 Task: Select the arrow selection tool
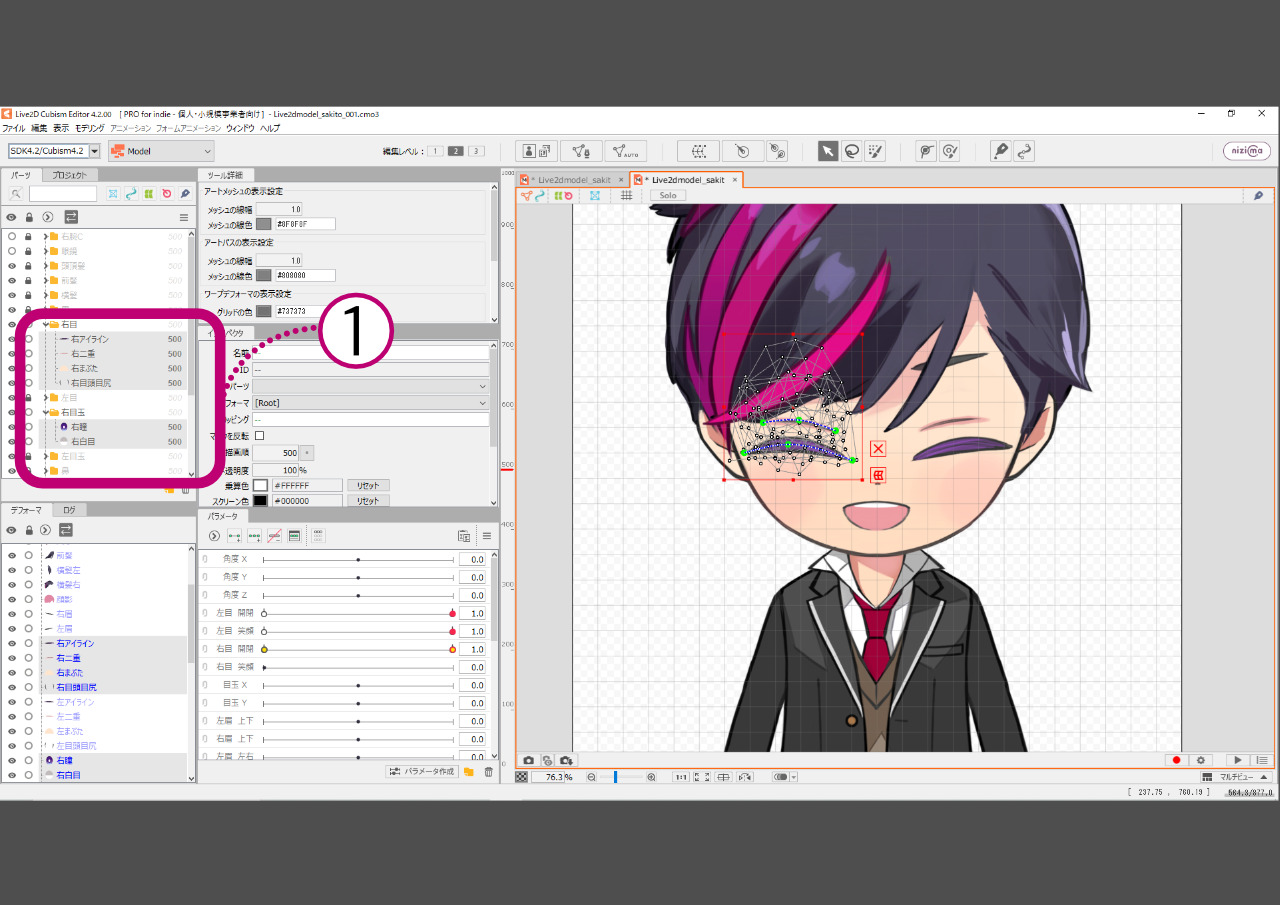pos(828,151)
